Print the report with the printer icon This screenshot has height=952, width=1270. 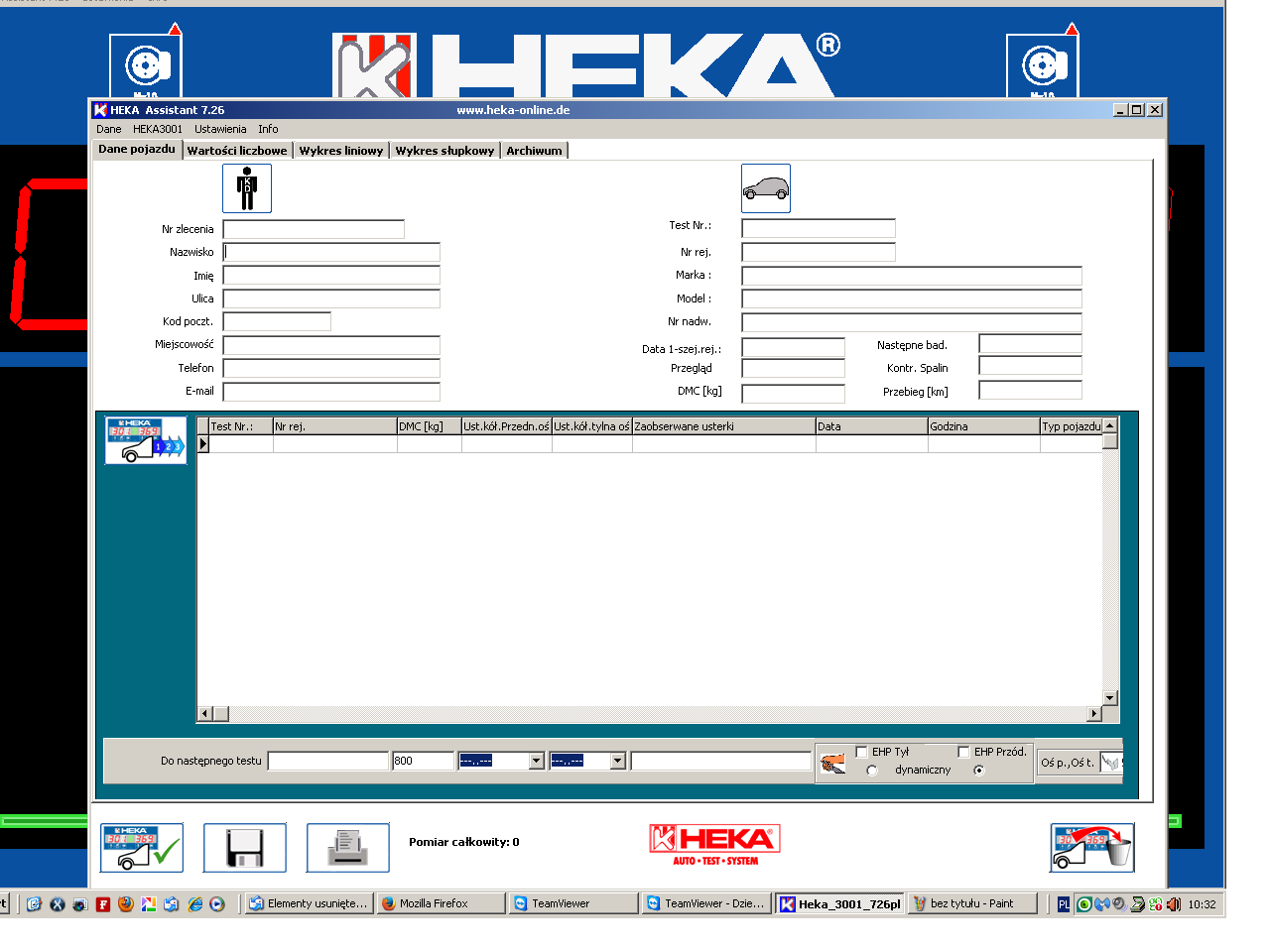tap(348, 848)
